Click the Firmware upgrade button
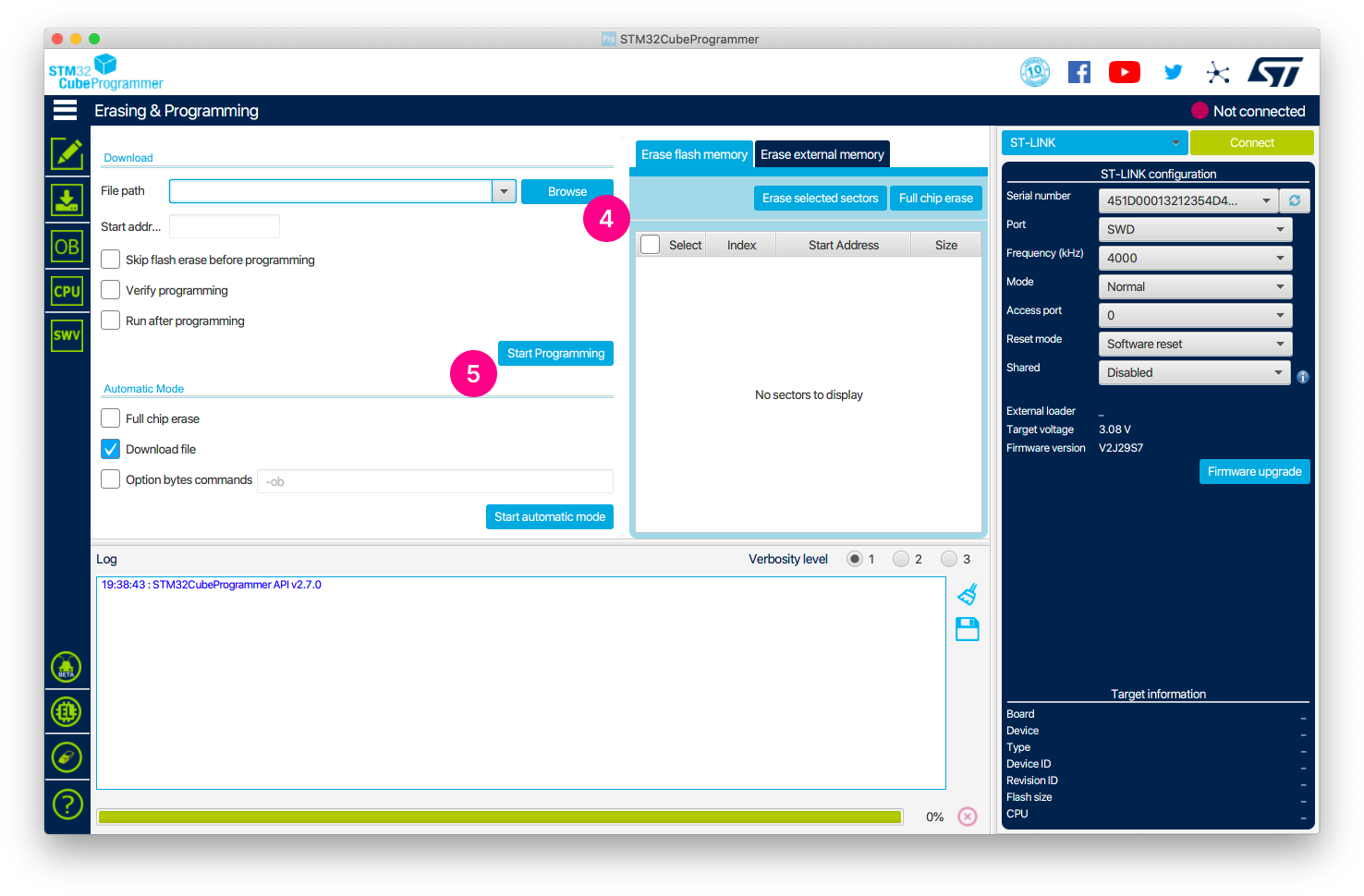 tap(1255, 471)
